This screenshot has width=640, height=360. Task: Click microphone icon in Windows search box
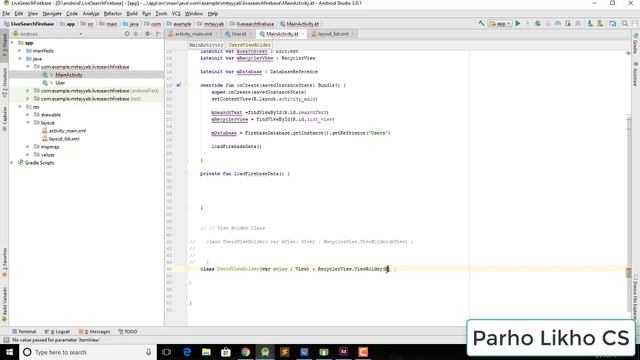point(149,352)
